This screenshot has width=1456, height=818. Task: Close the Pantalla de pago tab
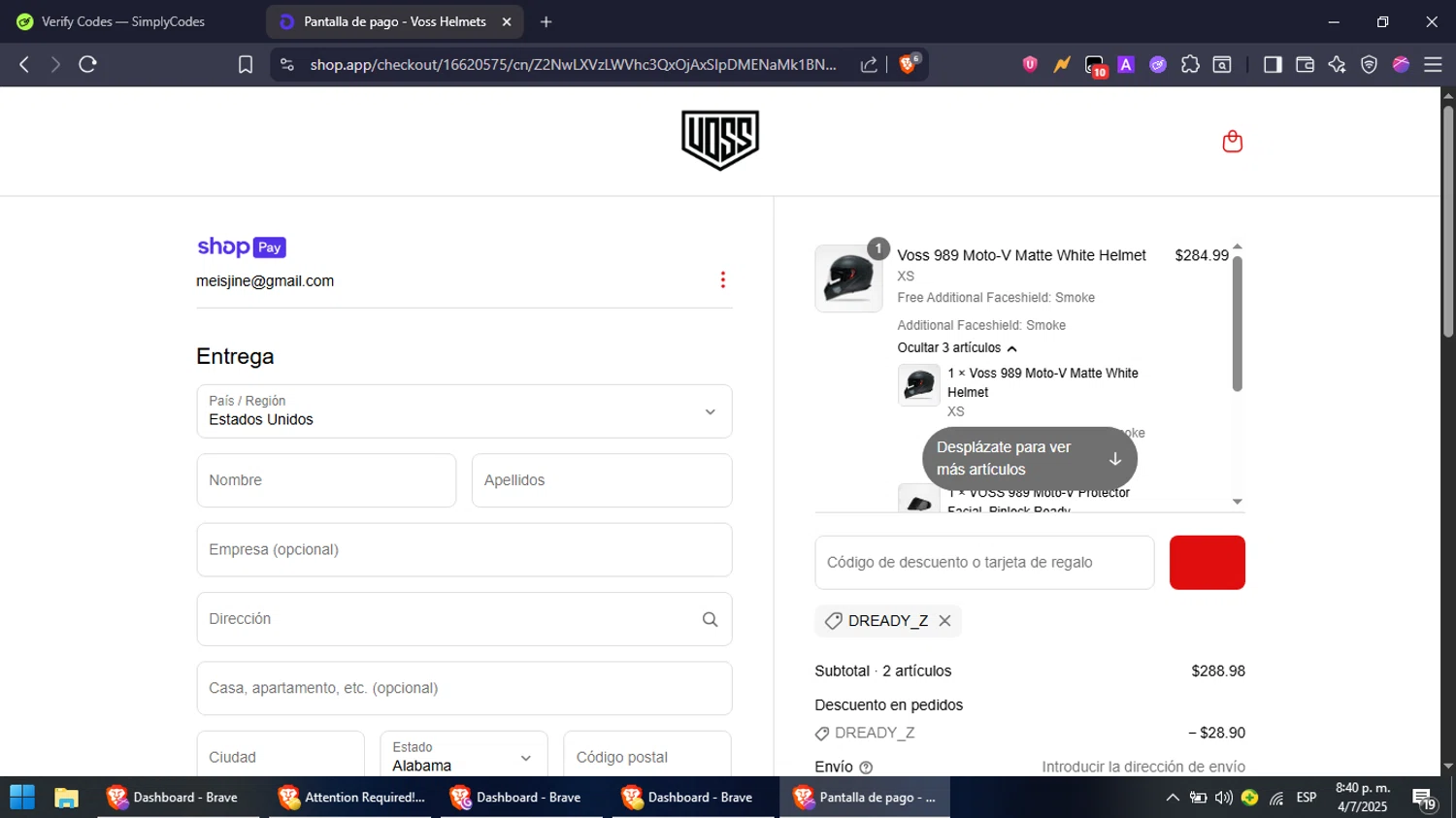507,21
